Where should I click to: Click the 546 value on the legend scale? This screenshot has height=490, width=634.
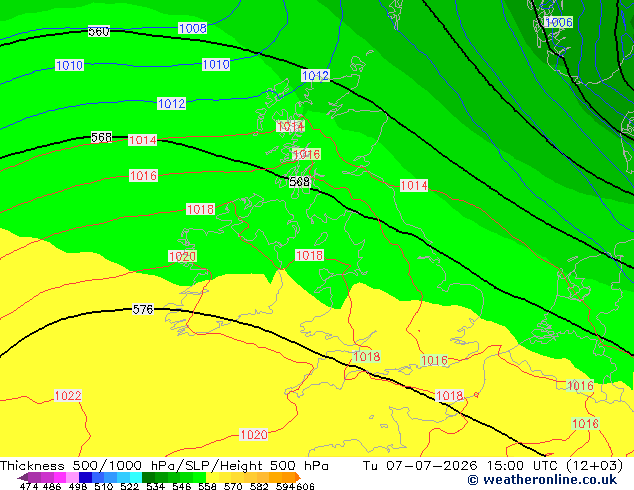click(182, 486)
